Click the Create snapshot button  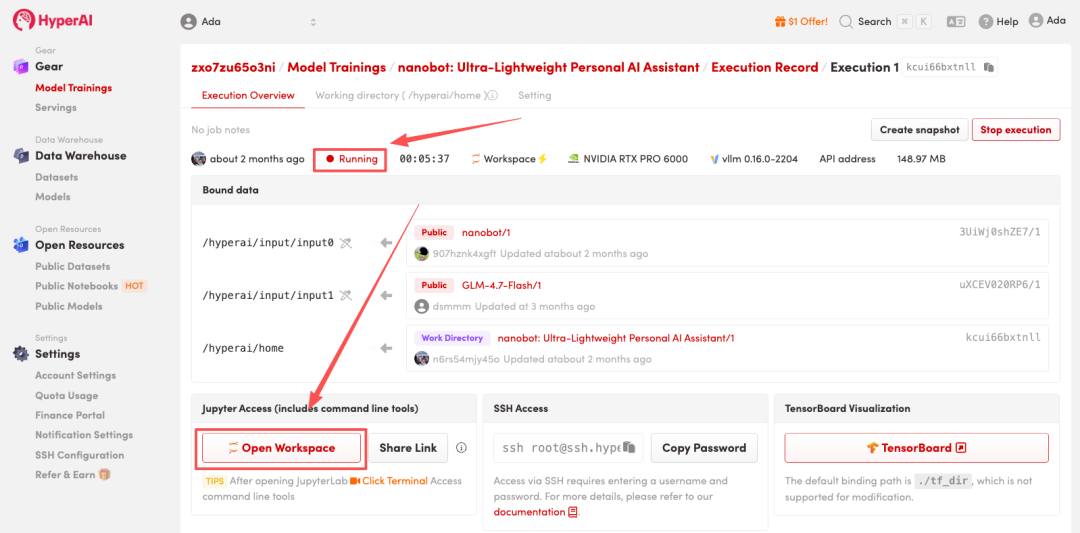[x=920, y=129]
